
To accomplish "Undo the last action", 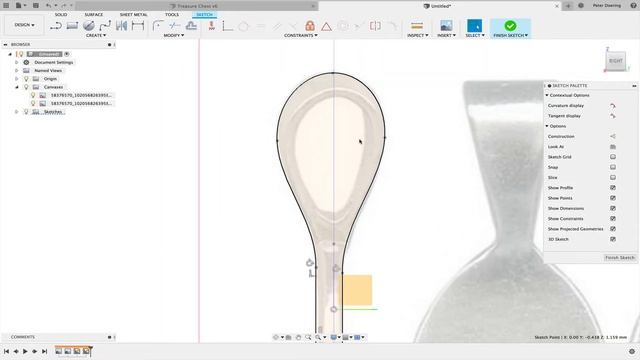I will [49, 6].
